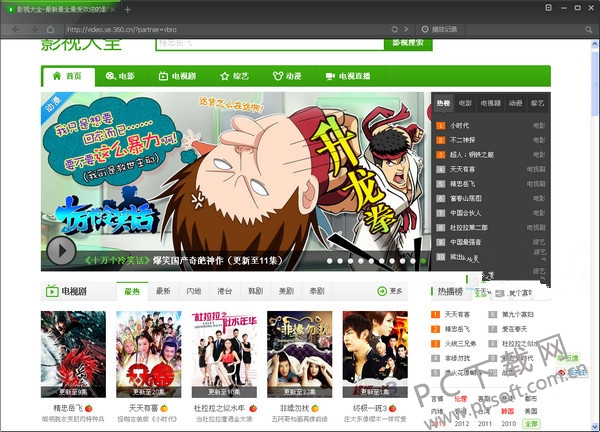Select the 港台 filter tab

pos(225,291)
